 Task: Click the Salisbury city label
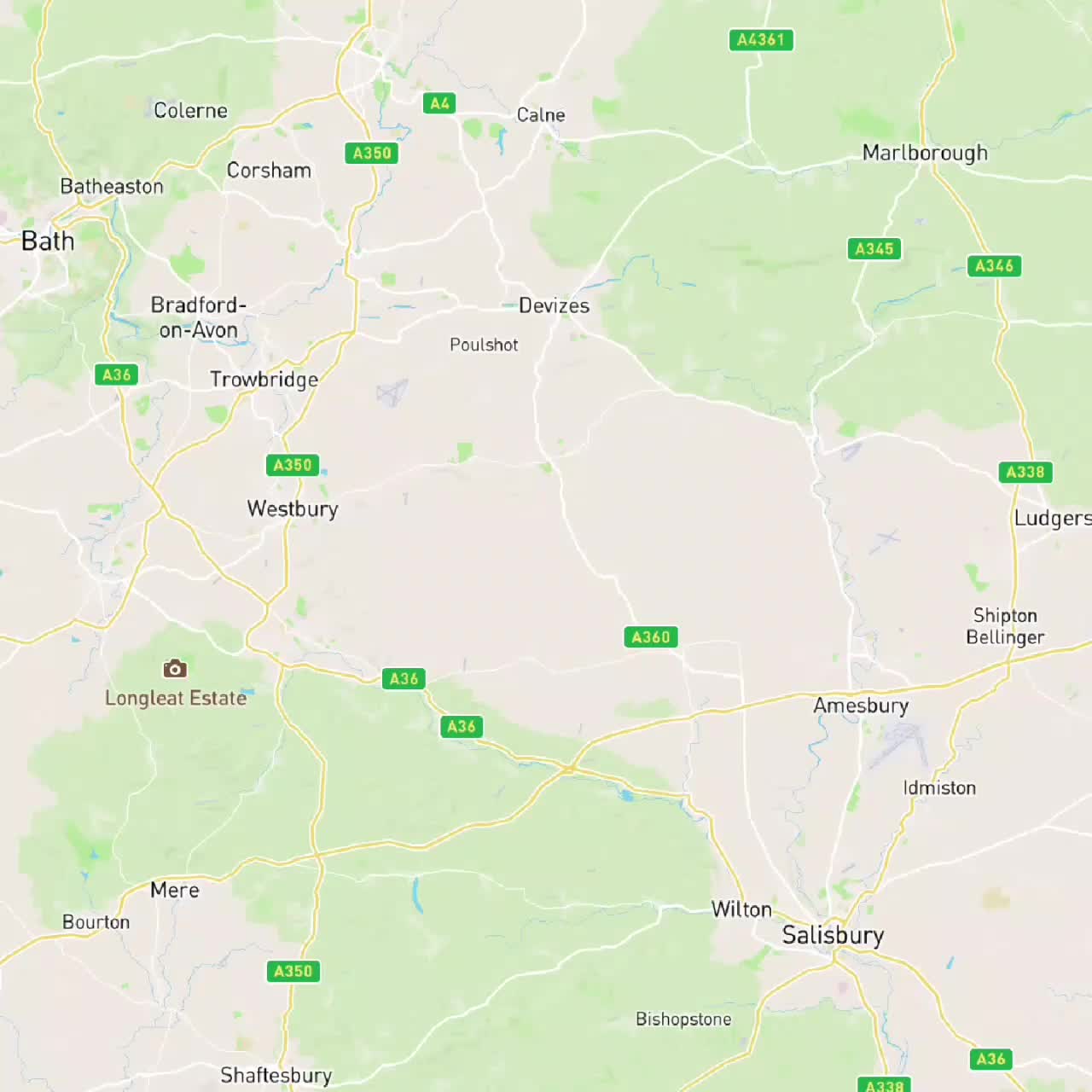833,935
